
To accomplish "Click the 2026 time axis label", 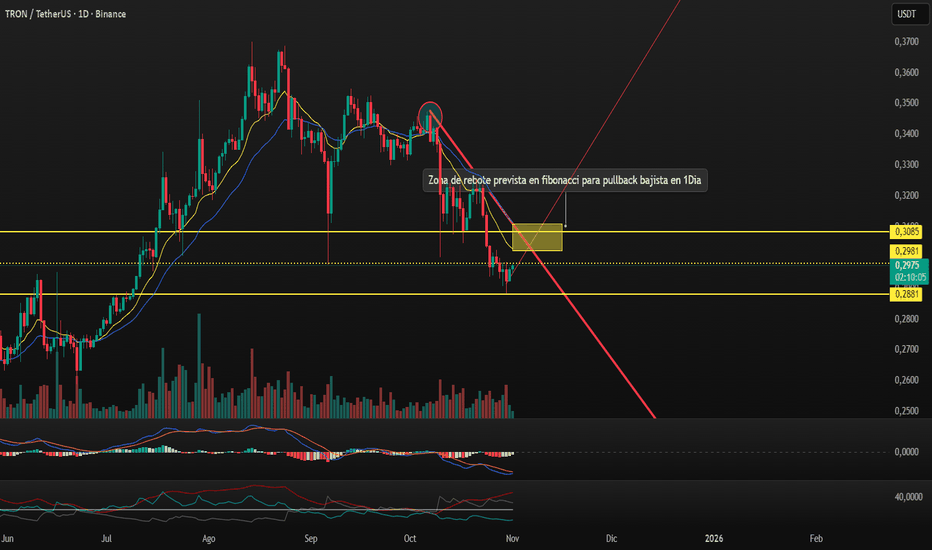I will (714, 539).
